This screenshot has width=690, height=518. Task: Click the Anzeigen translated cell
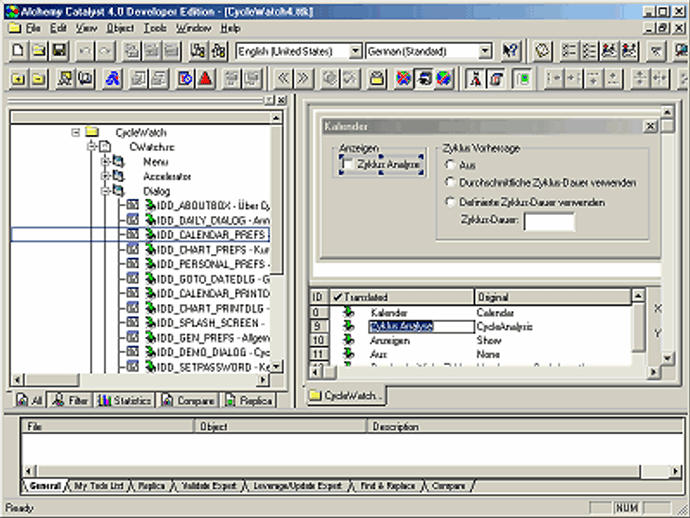390,341
